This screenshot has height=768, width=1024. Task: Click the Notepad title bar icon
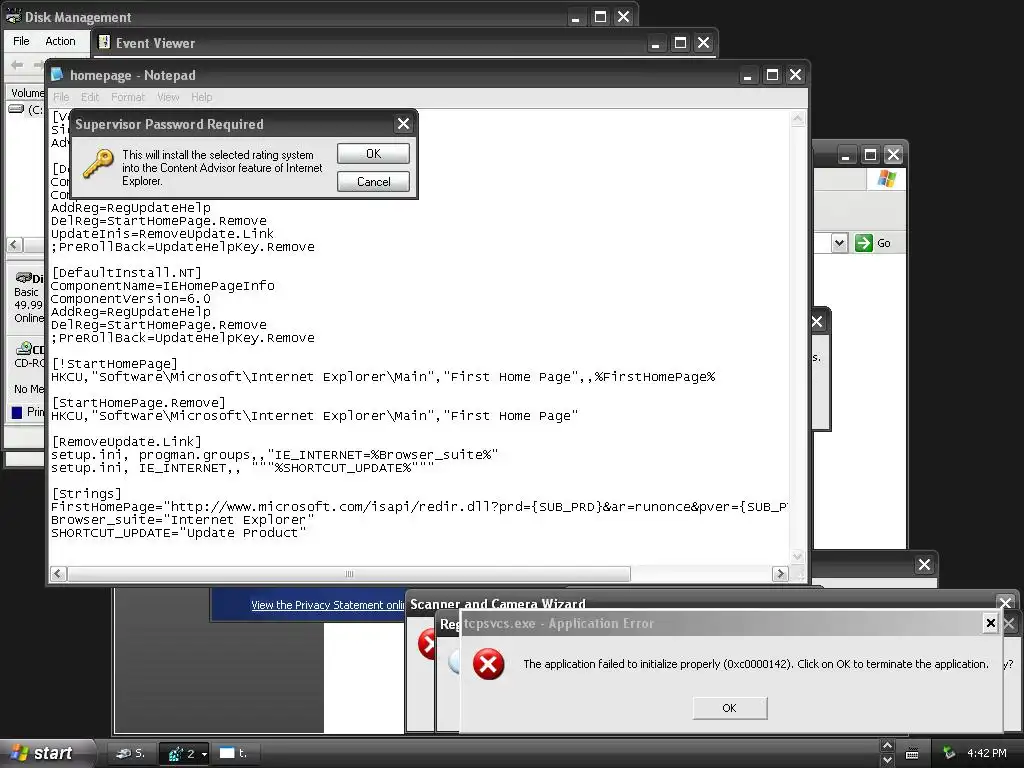click(x=57, y=74)
